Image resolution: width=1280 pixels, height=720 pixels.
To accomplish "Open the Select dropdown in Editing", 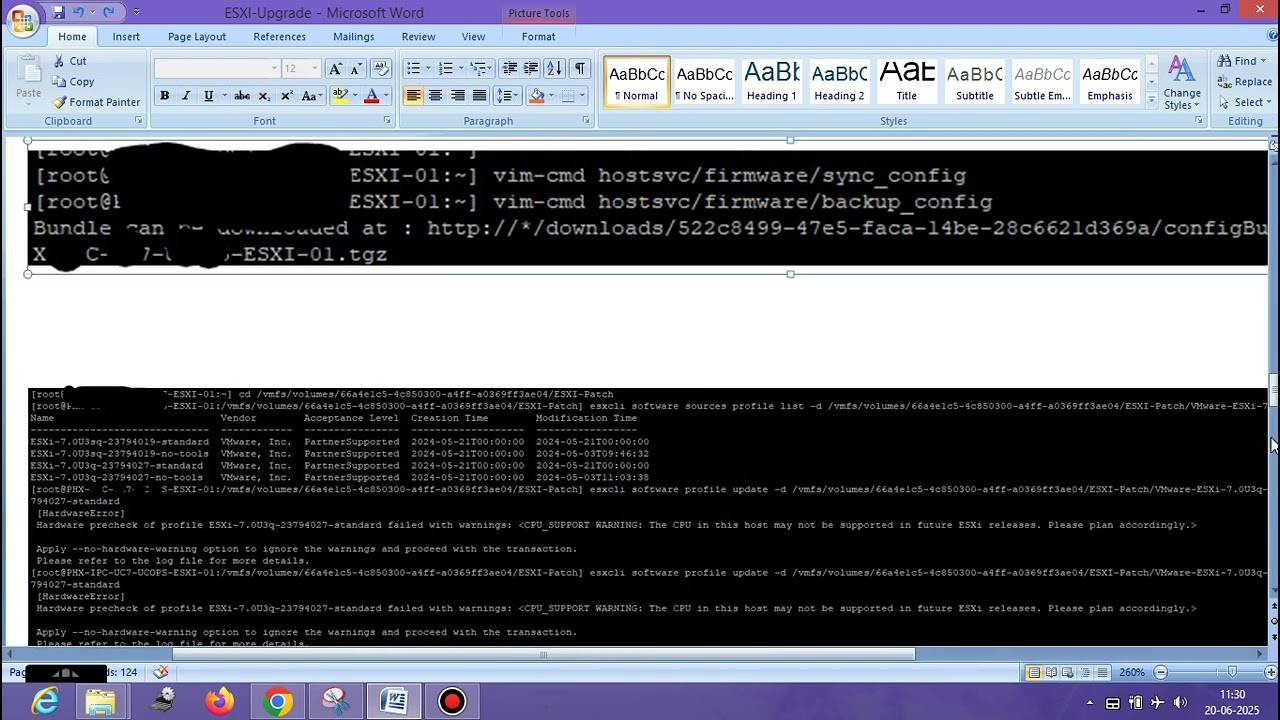I will 1244,102.
